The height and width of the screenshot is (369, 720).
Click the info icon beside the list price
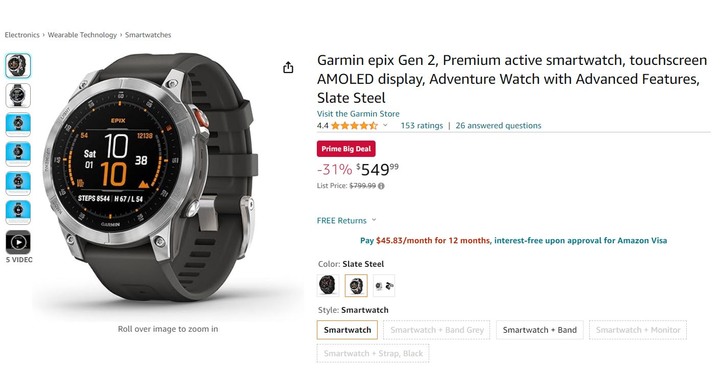pyautogui.click(x=381, y=186)
